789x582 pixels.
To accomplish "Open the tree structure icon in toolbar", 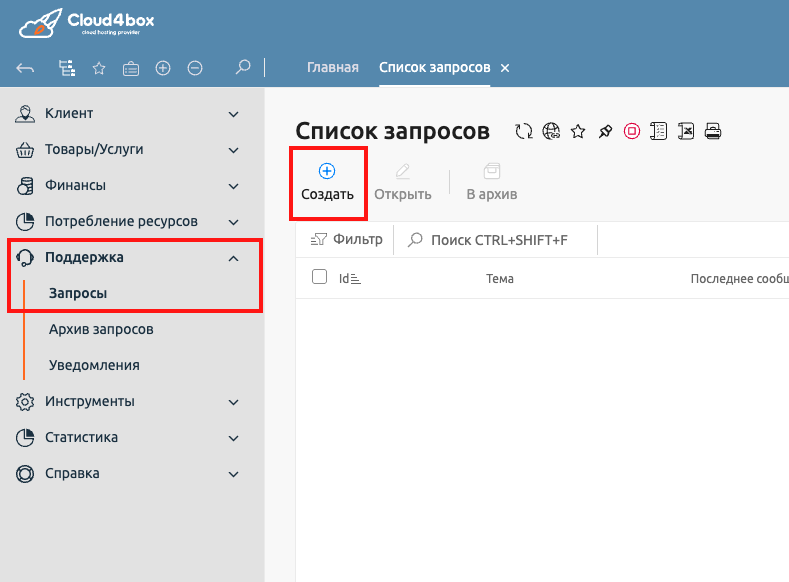I will click(67, 68).
